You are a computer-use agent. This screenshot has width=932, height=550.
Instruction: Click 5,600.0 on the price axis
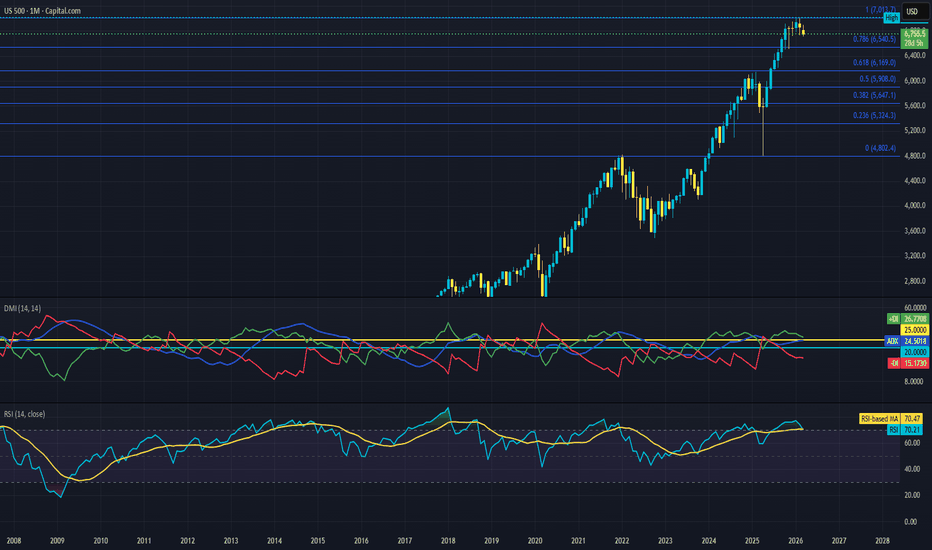coord(915,106)
